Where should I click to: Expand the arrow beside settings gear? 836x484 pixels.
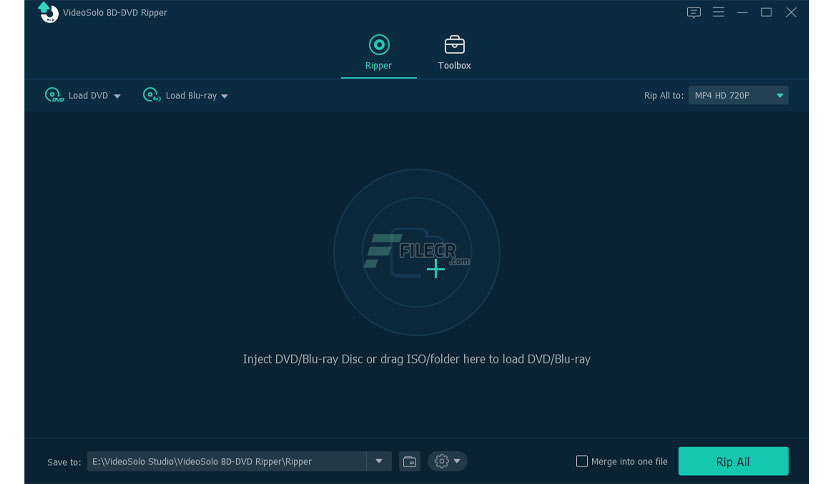coord(457,461)
